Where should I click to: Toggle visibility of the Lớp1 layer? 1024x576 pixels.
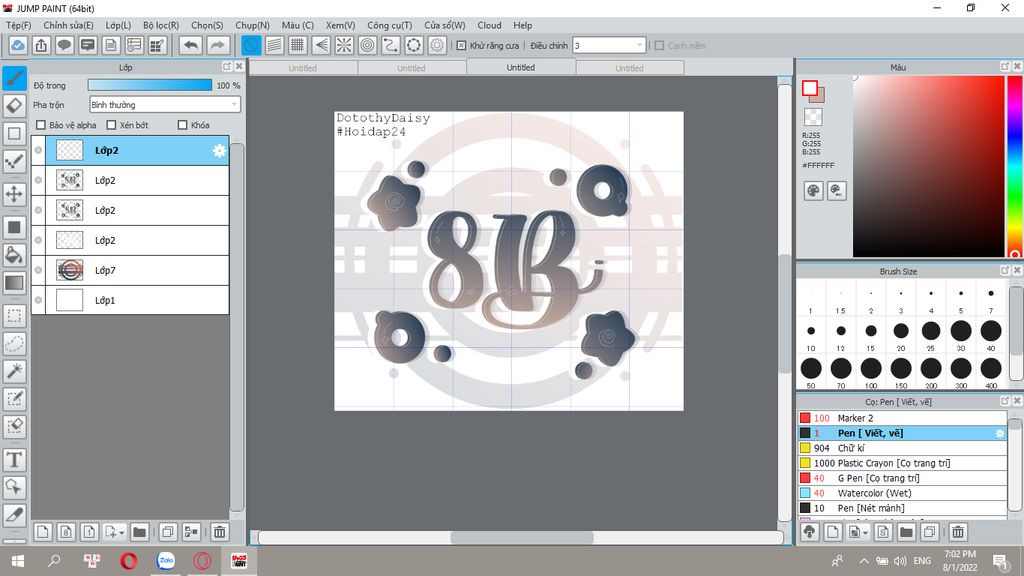(x=39, y=300)
